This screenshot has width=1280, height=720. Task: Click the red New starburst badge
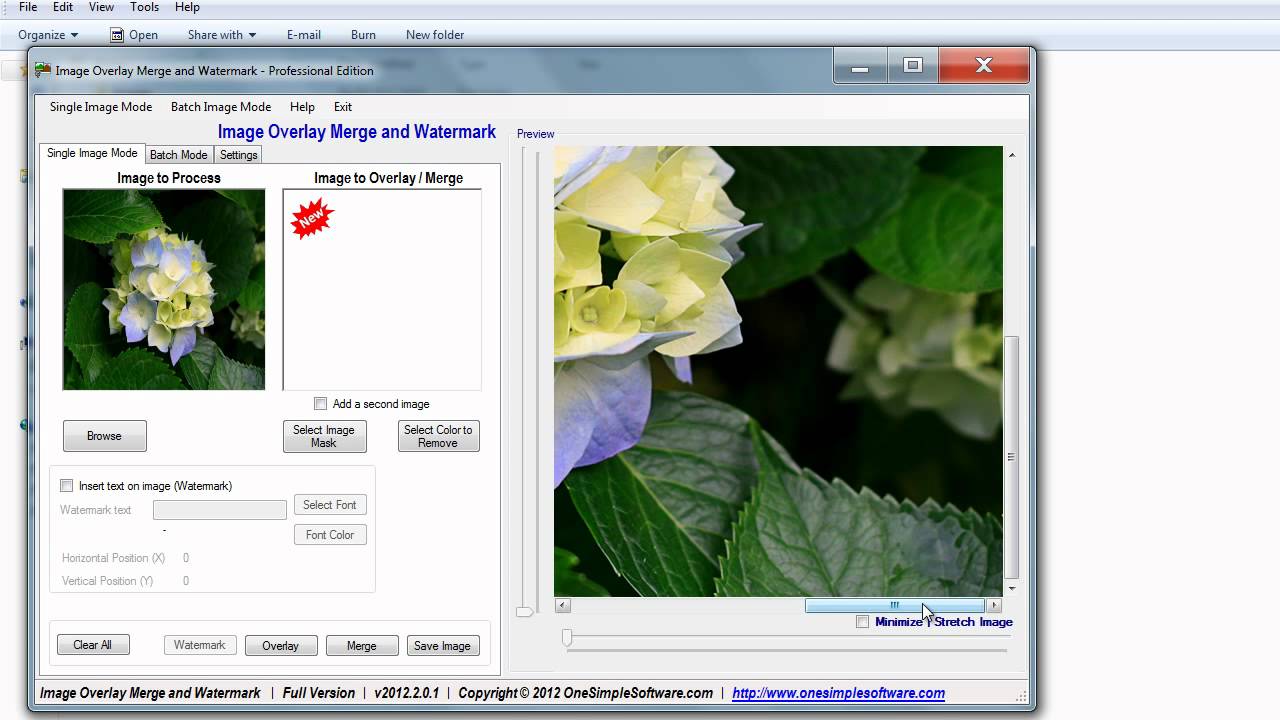311,217
